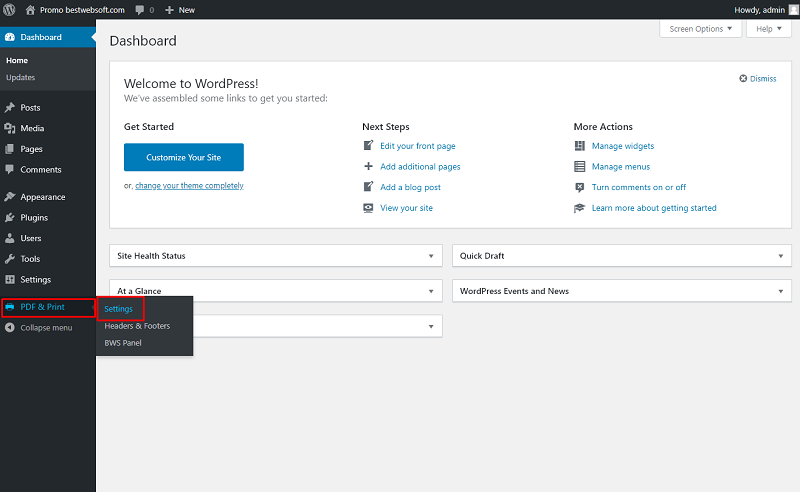Open the Screen Options dropdown

(x=701, y=29)
